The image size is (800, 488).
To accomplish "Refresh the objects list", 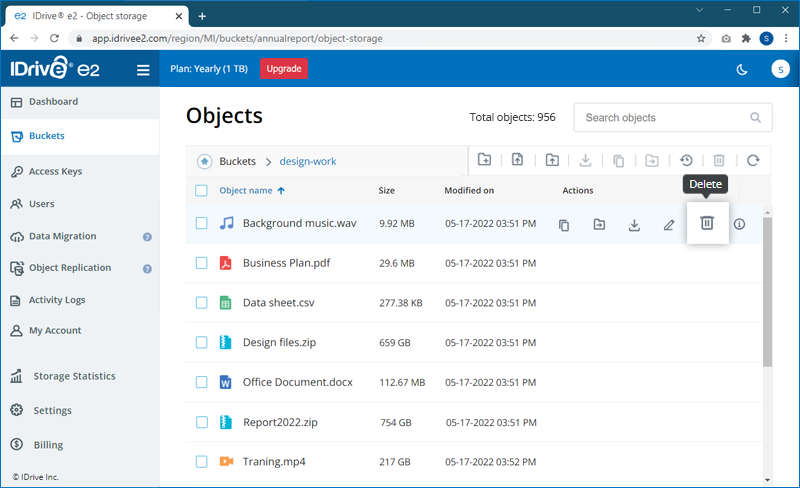I will coord(753,160).
